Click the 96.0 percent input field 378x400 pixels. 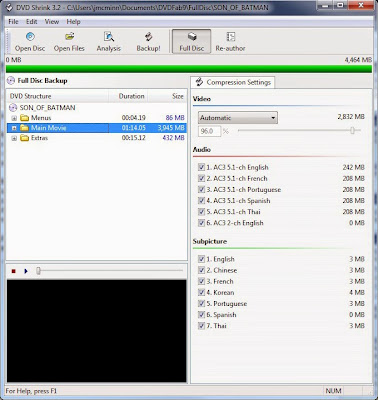[210, 131]
